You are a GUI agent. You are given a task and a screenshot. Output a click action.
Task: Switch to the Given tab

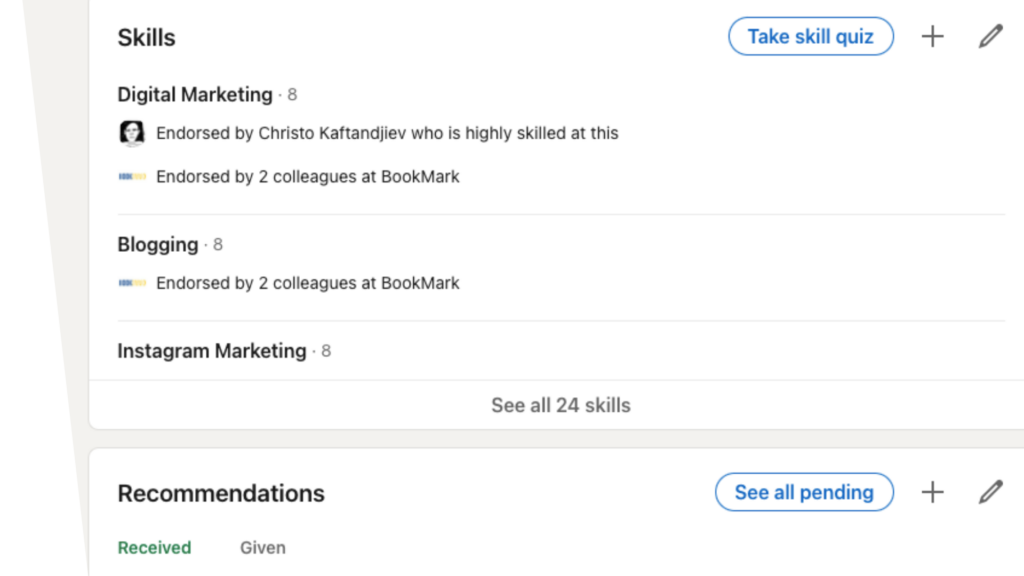pyautogui.click(x=263, y=547)
